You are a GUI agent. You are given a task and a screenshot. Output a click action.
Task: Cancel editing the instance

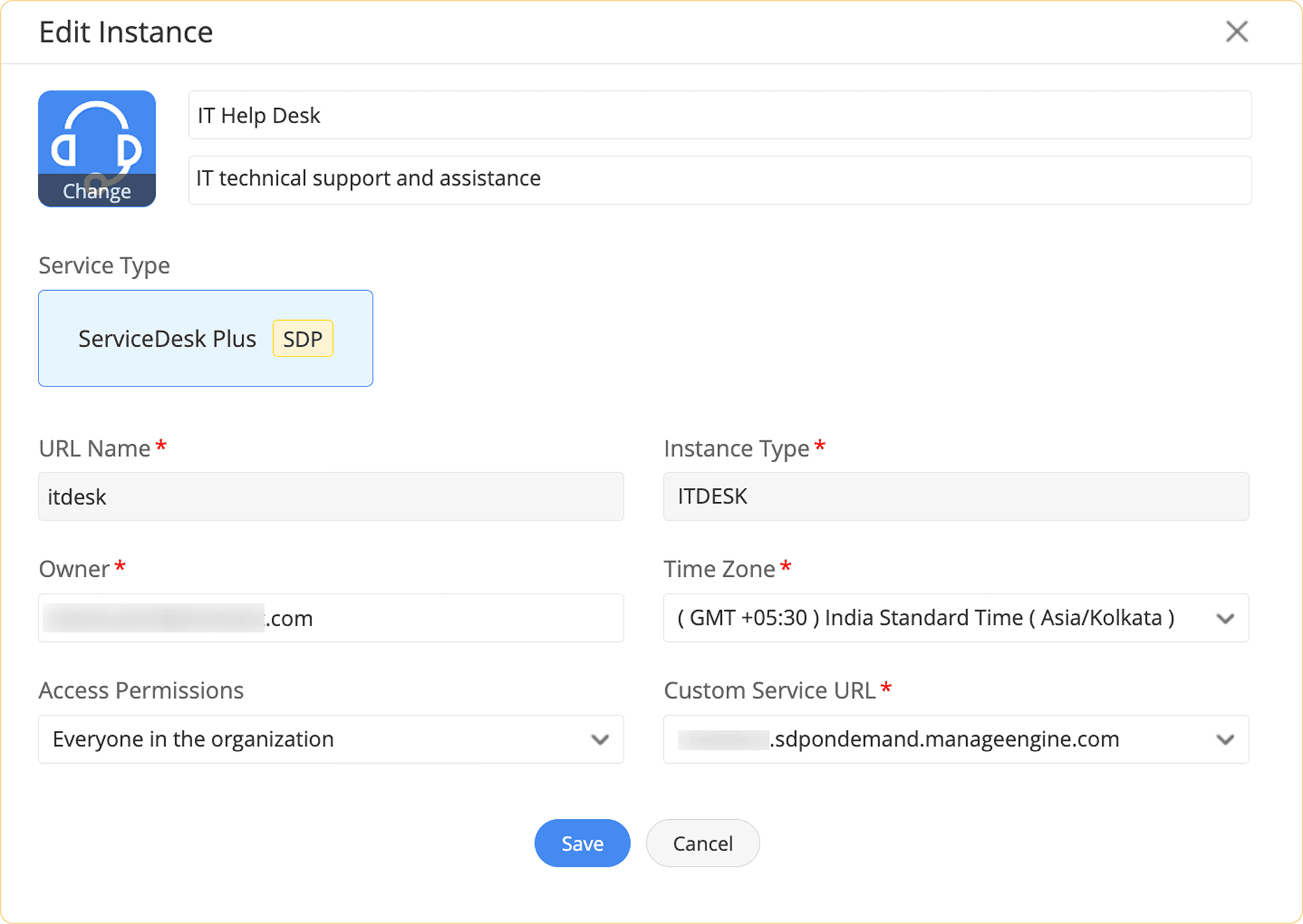click(x=702, y=843)
